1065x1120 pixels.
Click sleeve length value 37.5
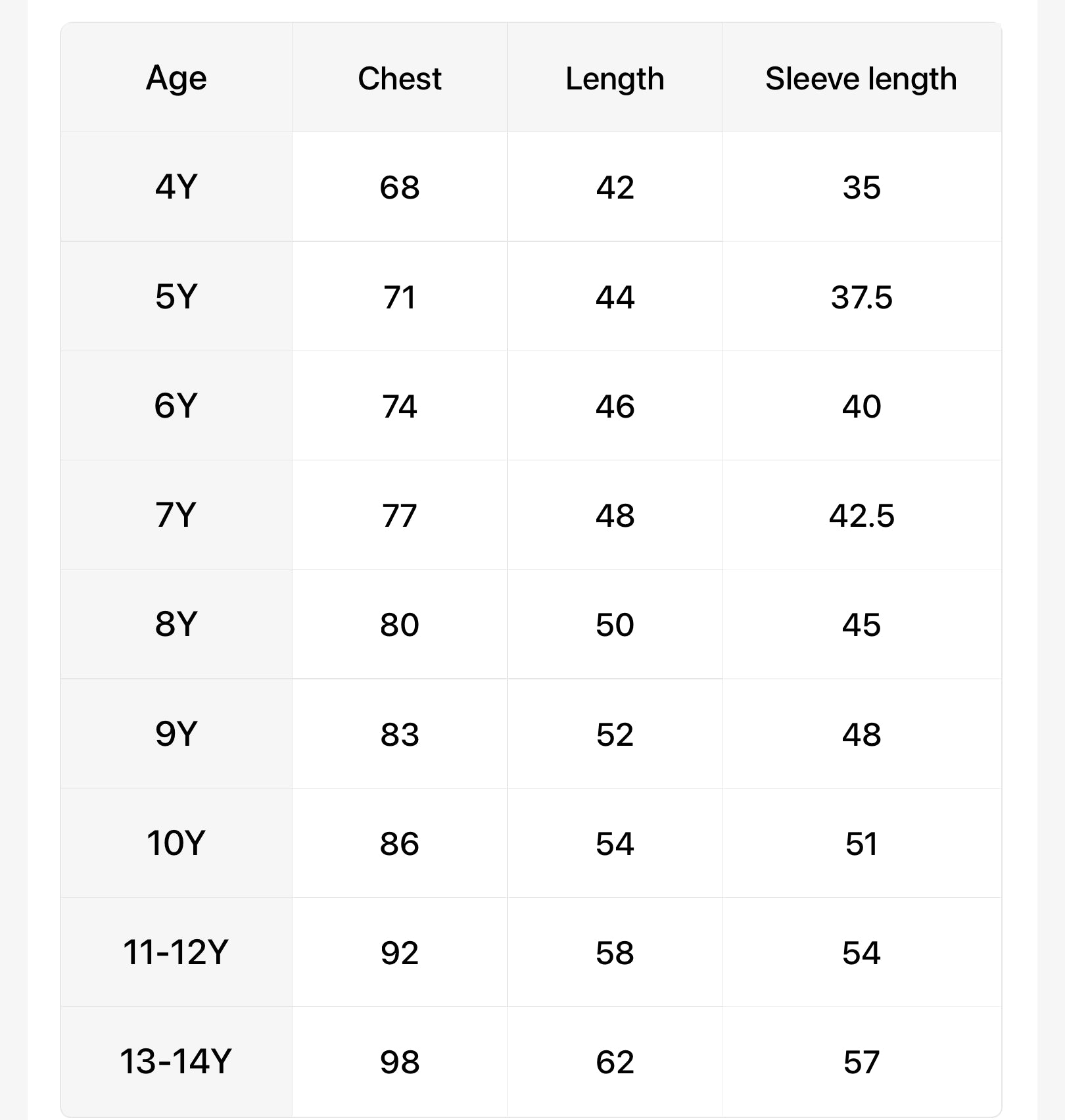[x=861, y=297]
